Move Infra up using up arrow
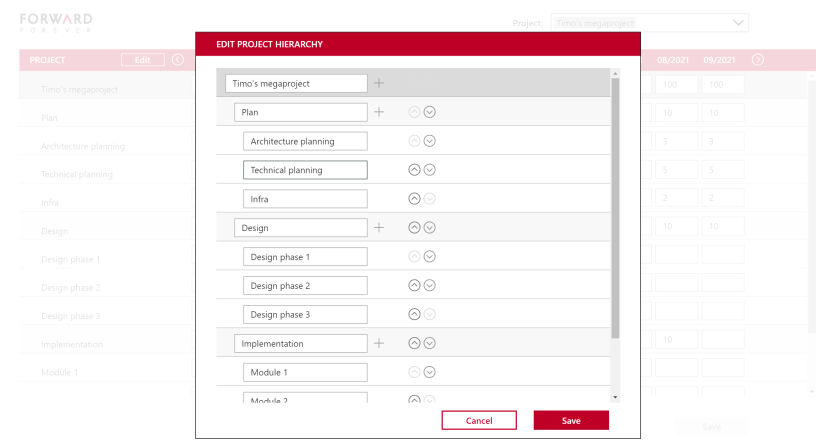The width and height of the screenshot is (816, 447). [415, 199]
